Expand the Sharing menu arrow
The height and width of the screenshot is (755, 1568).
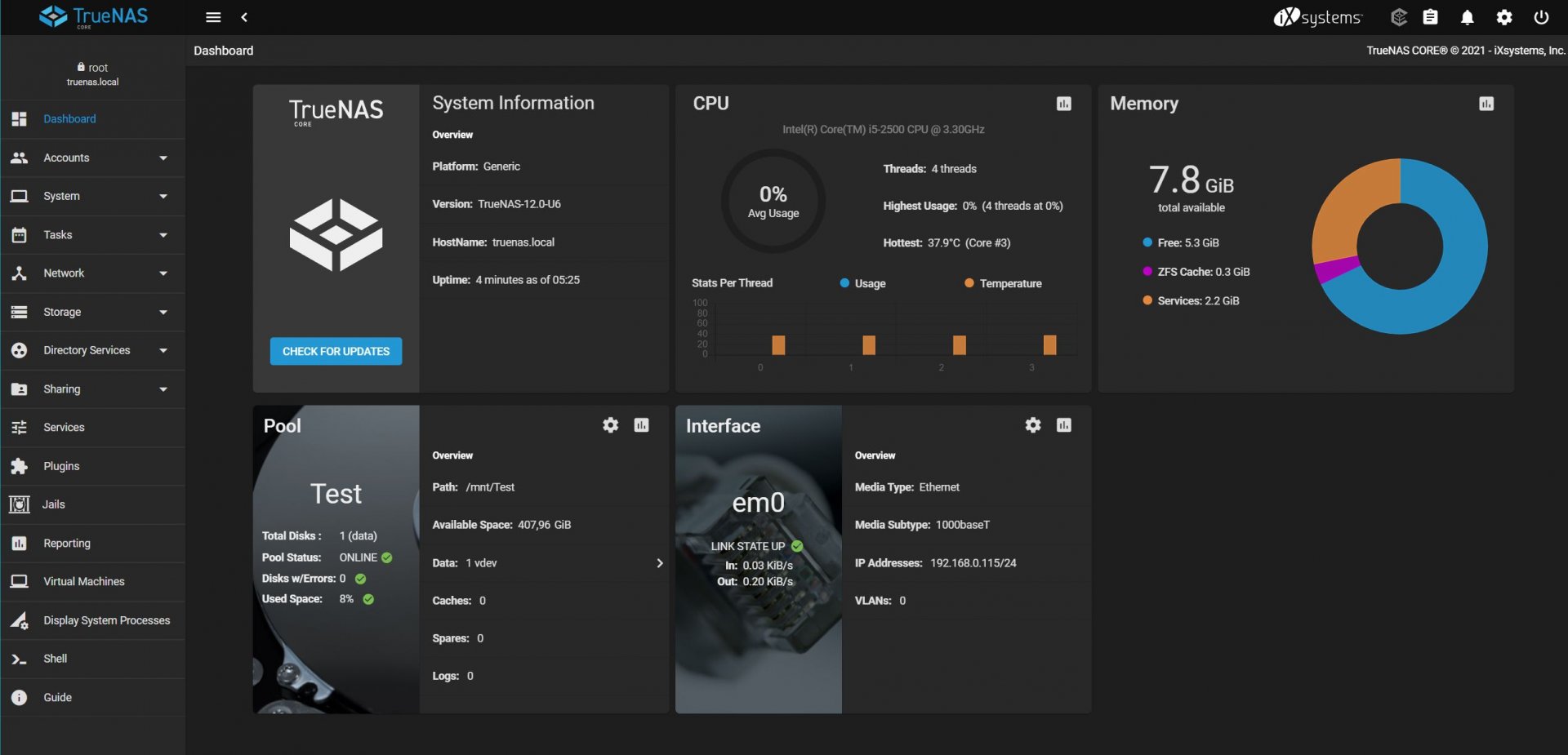(x=163, y=389)
